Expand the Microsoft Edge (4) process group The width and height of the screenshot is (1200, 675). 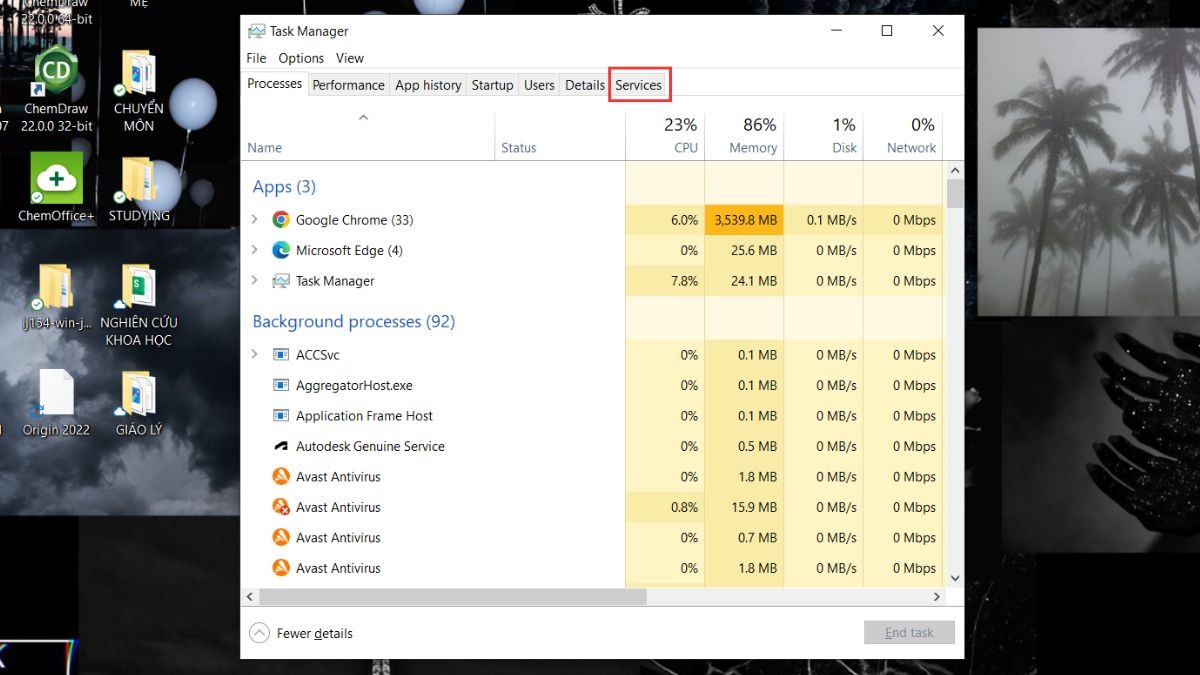click(x=255, y=250)
